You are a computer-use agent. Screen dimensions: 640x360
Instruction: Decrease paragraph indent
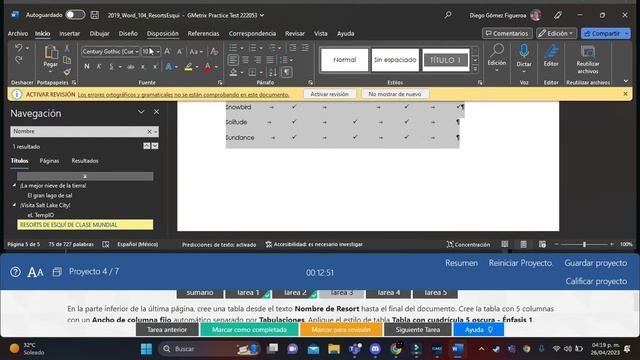click(293, 48)
